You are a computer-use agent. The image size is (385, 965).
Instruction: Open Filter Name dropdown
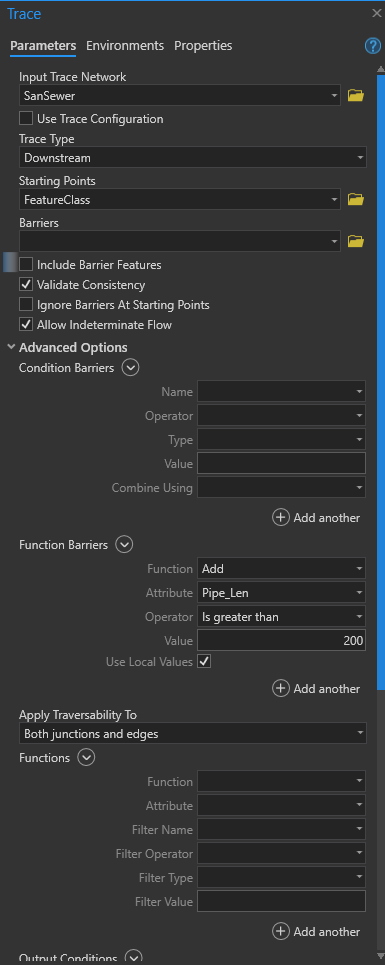pyautogui.click(x=281, y=830)
